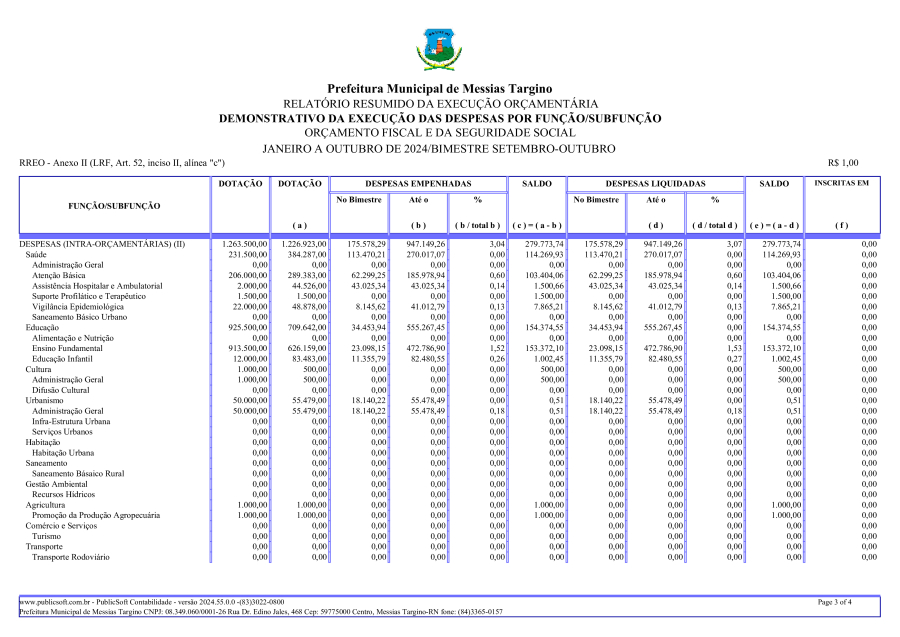
Task: Click the R$ 1,00 currency unit label
Action: (x=842, y=163)
